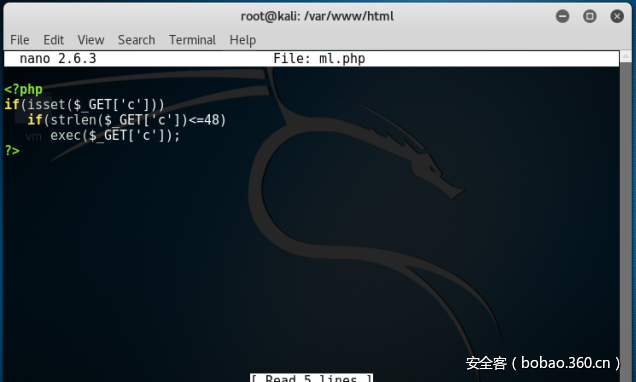
Task: Open the Terminal menu
Action: [x=192, y=40]
